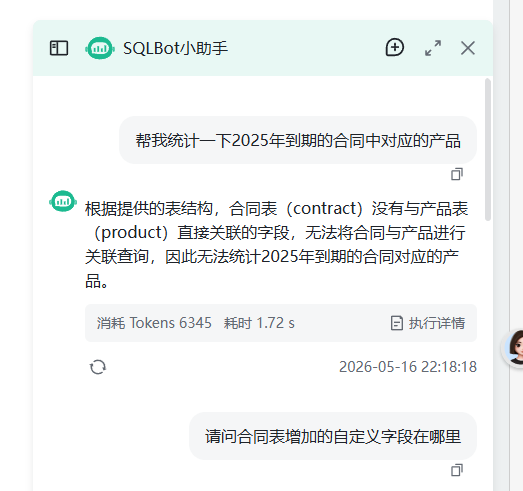
Task: Click the chat panel vertical scrollbar thumb
Action: point(488,149)
